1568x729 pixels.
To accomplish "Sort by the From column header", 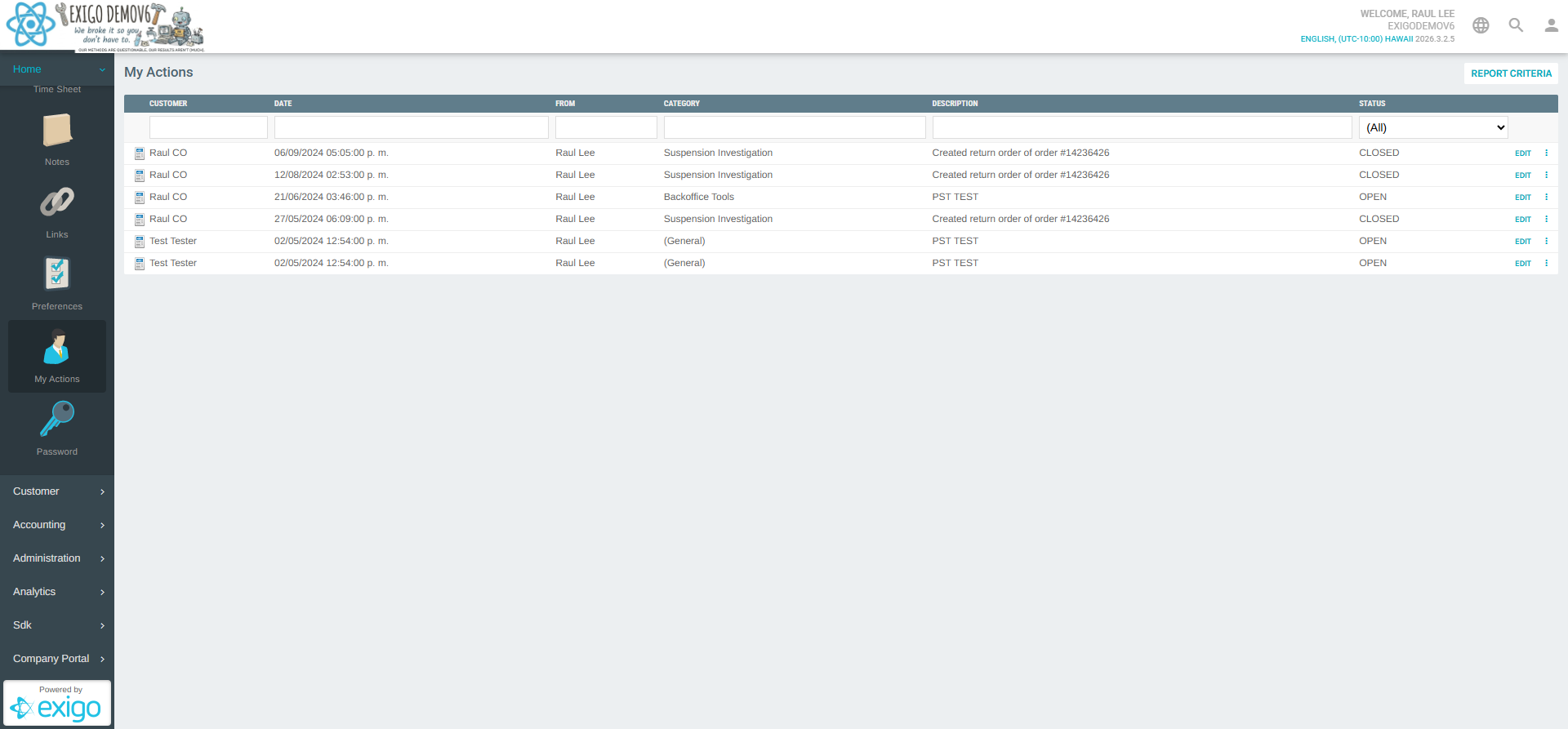I will (x=565, y=104).
